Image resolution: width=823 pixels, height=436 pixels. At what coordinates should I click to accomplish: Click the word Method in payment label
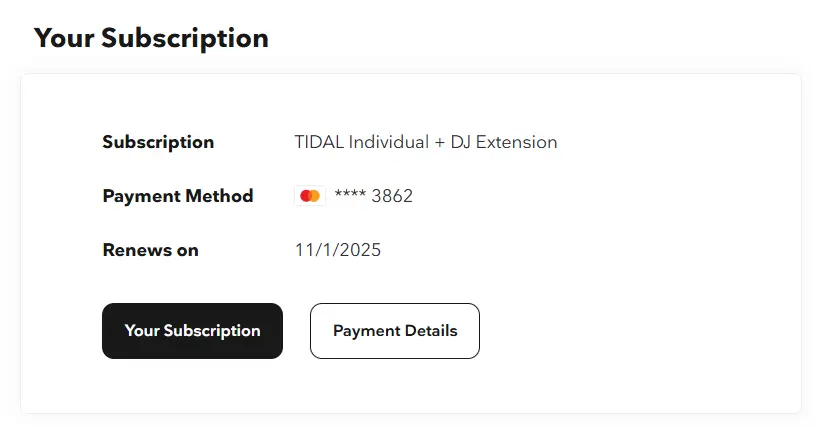(x=219, y=196)
